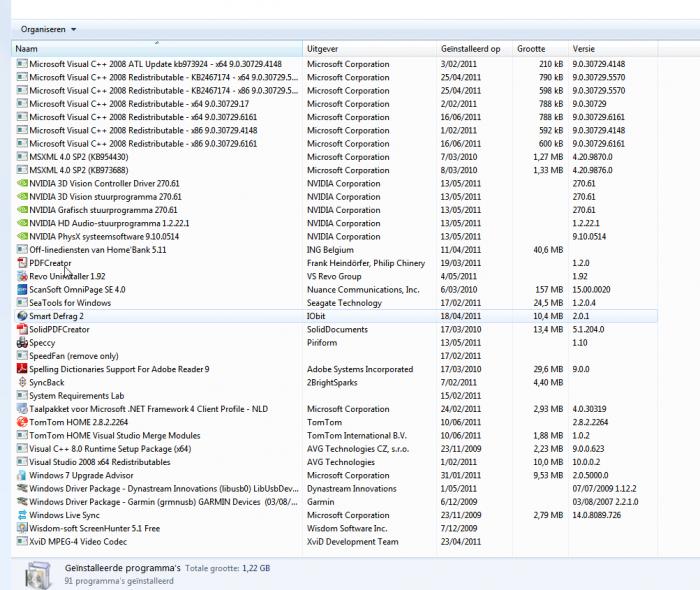Viewport: 700px width, 590px height.
Task: Click install date 19/03/2011
Action: (x=461, y=263)
